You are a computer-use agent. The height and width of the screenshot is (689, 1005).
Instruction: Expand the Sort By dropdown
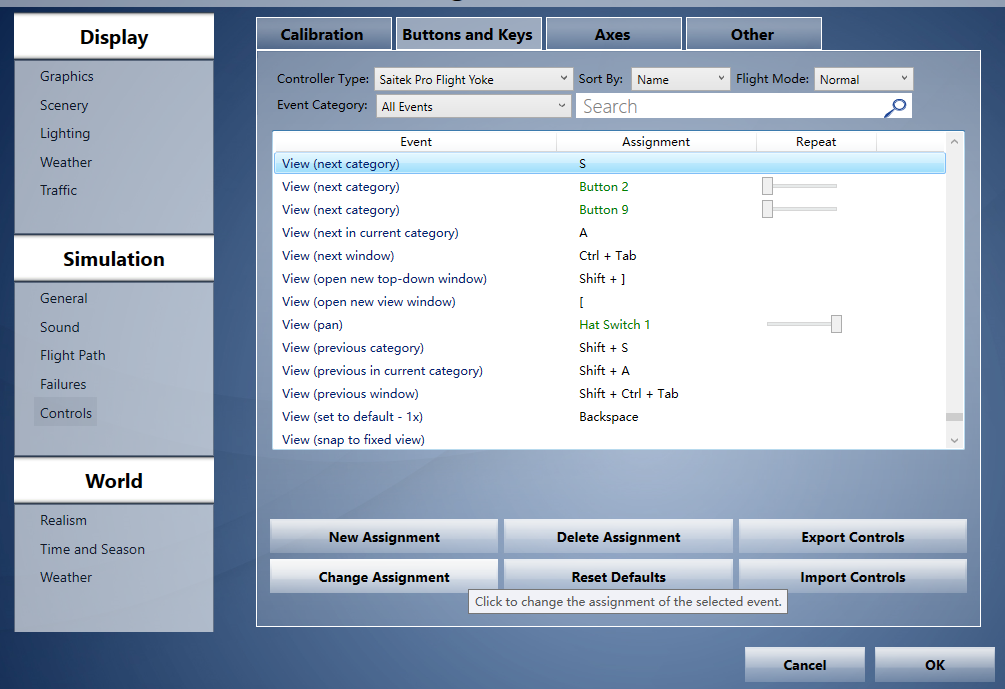click(680, 79)
